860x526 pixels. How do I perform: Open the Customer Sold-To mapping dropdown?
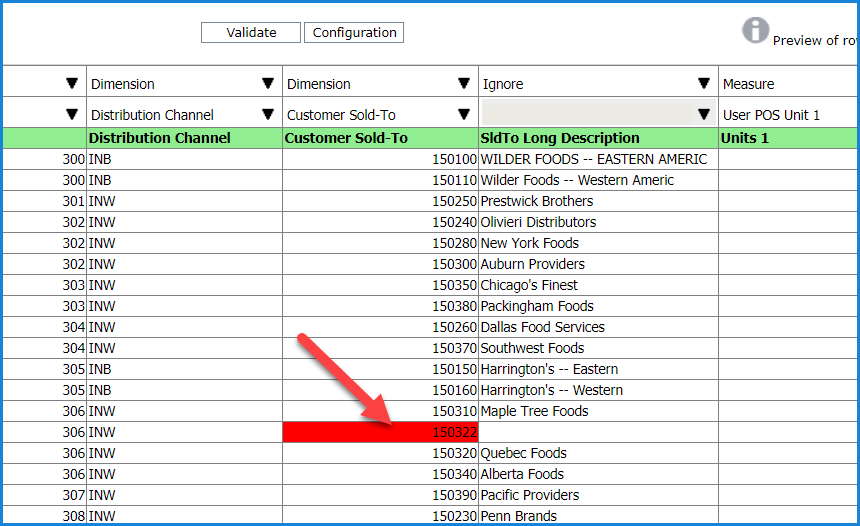[x=464, y=114]
